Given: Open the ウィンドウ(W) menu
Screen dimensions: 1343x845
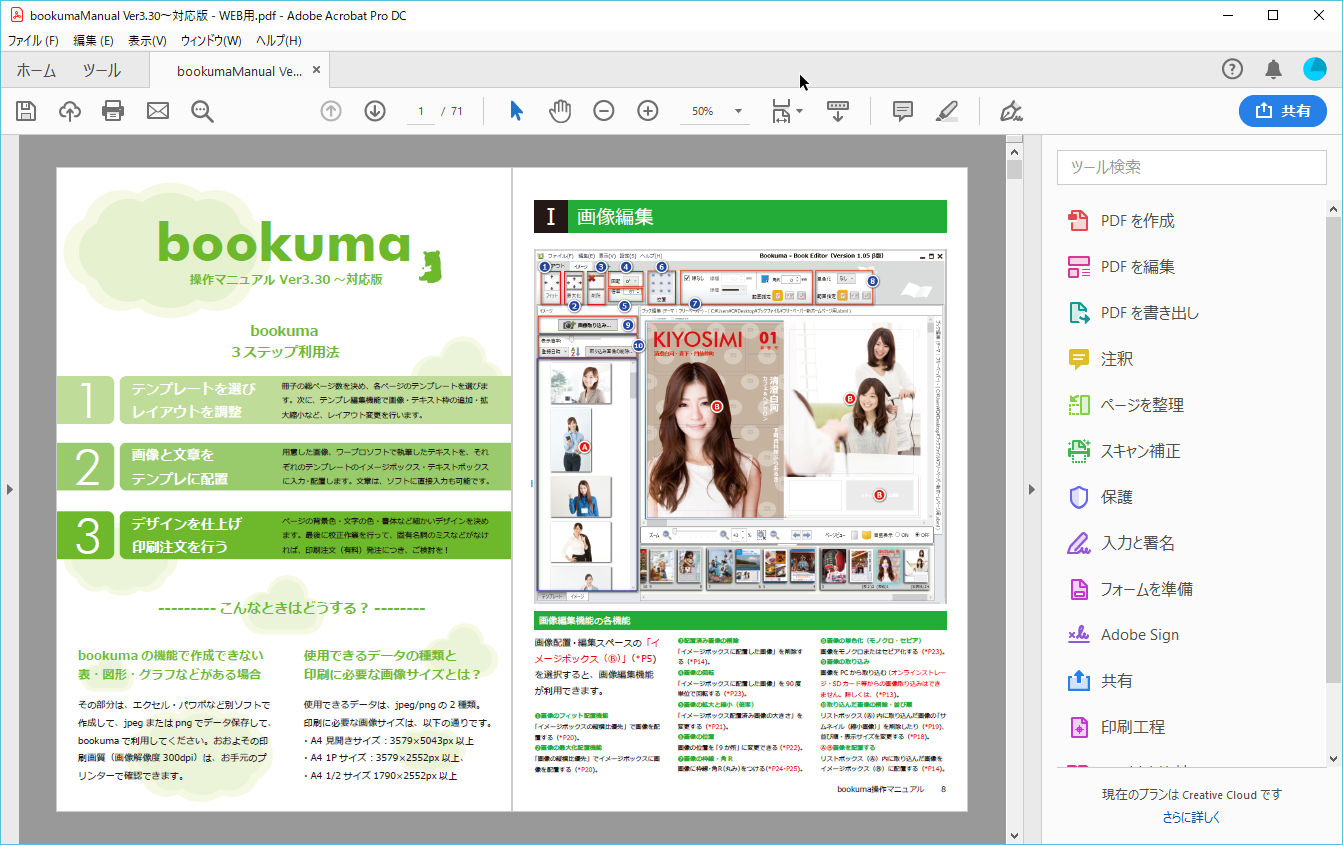Looking at the screenshot, I should point(211,40).
